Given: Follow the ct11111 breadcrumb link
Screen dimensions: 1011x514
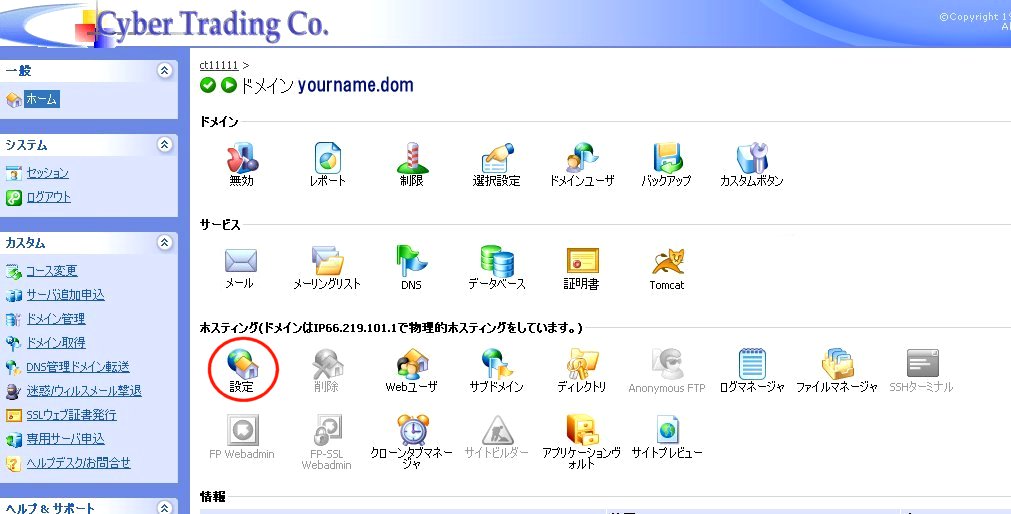Looking at the screenshot, I should [218, 65].
